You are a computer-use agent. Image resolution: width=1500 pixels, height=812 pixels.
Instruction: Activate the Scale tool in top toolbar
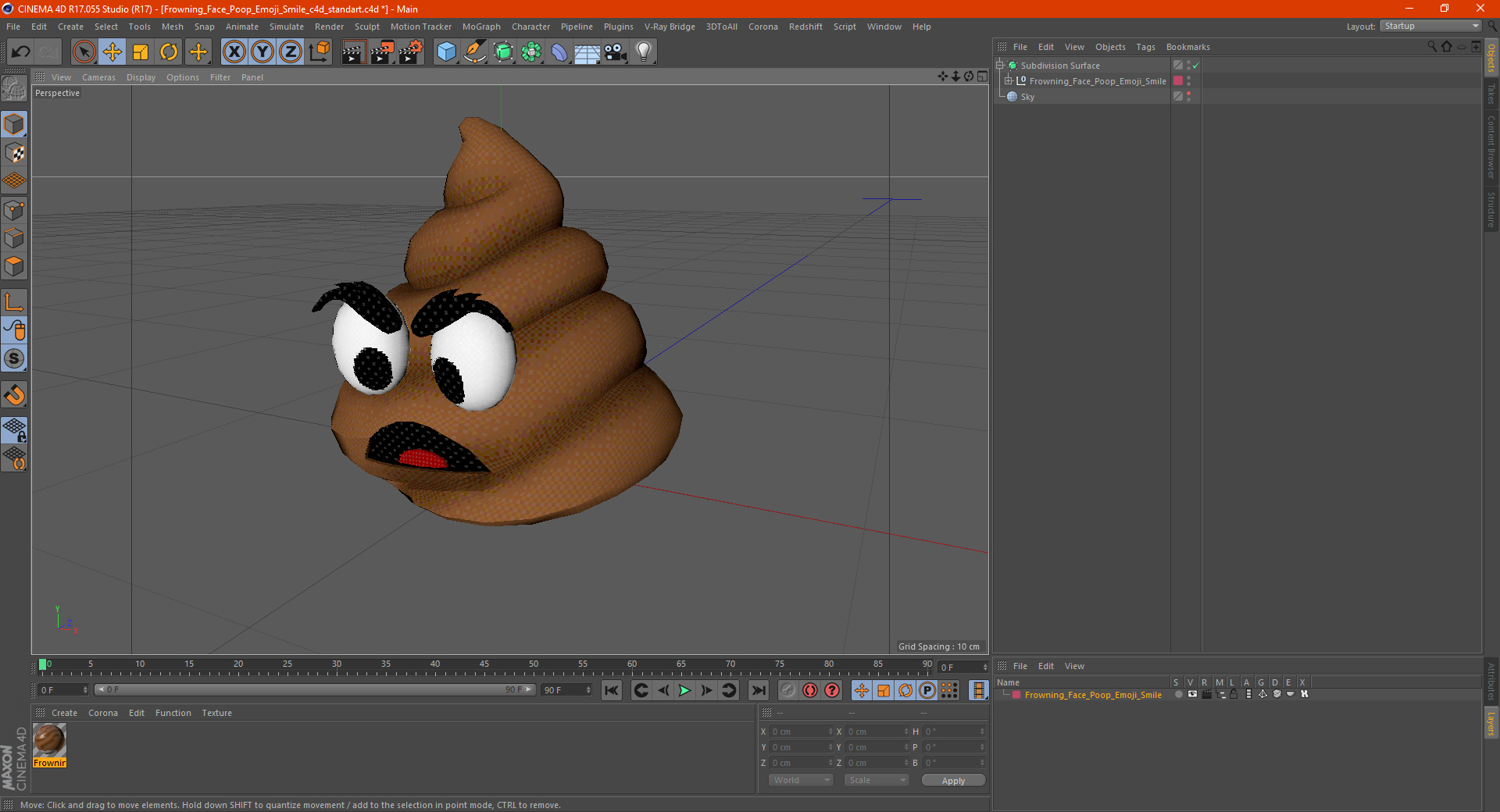[x=141, y=52]
